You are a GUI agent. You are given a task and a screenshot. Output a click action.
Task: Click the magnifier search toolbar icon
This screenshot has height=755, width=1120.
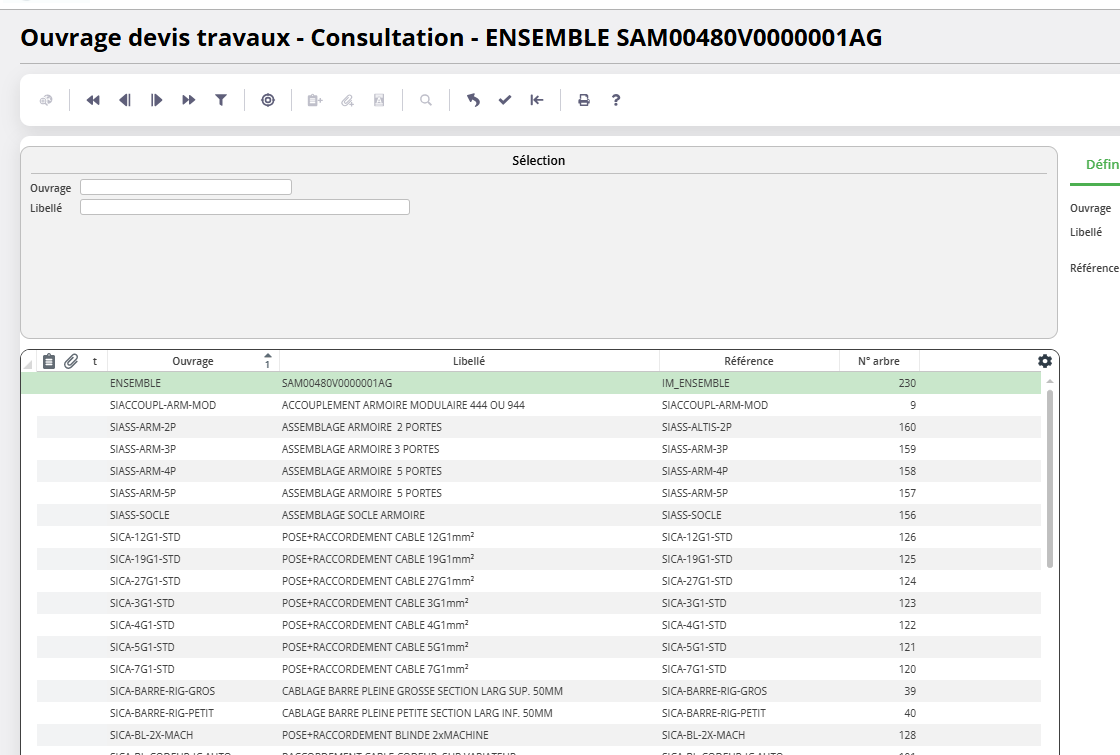(426, 100)
